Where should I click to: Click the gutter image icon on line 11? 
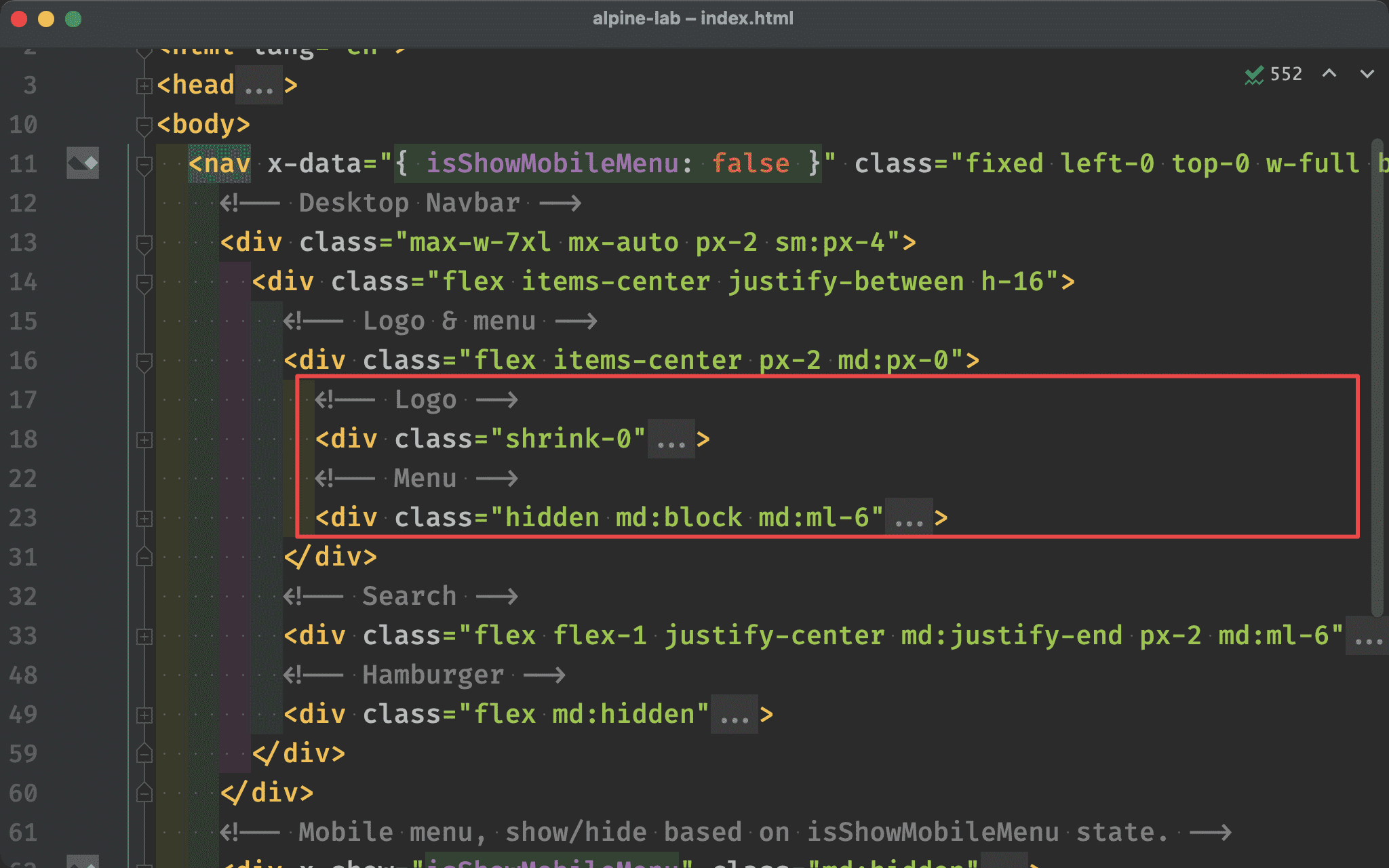pos(83,163)
